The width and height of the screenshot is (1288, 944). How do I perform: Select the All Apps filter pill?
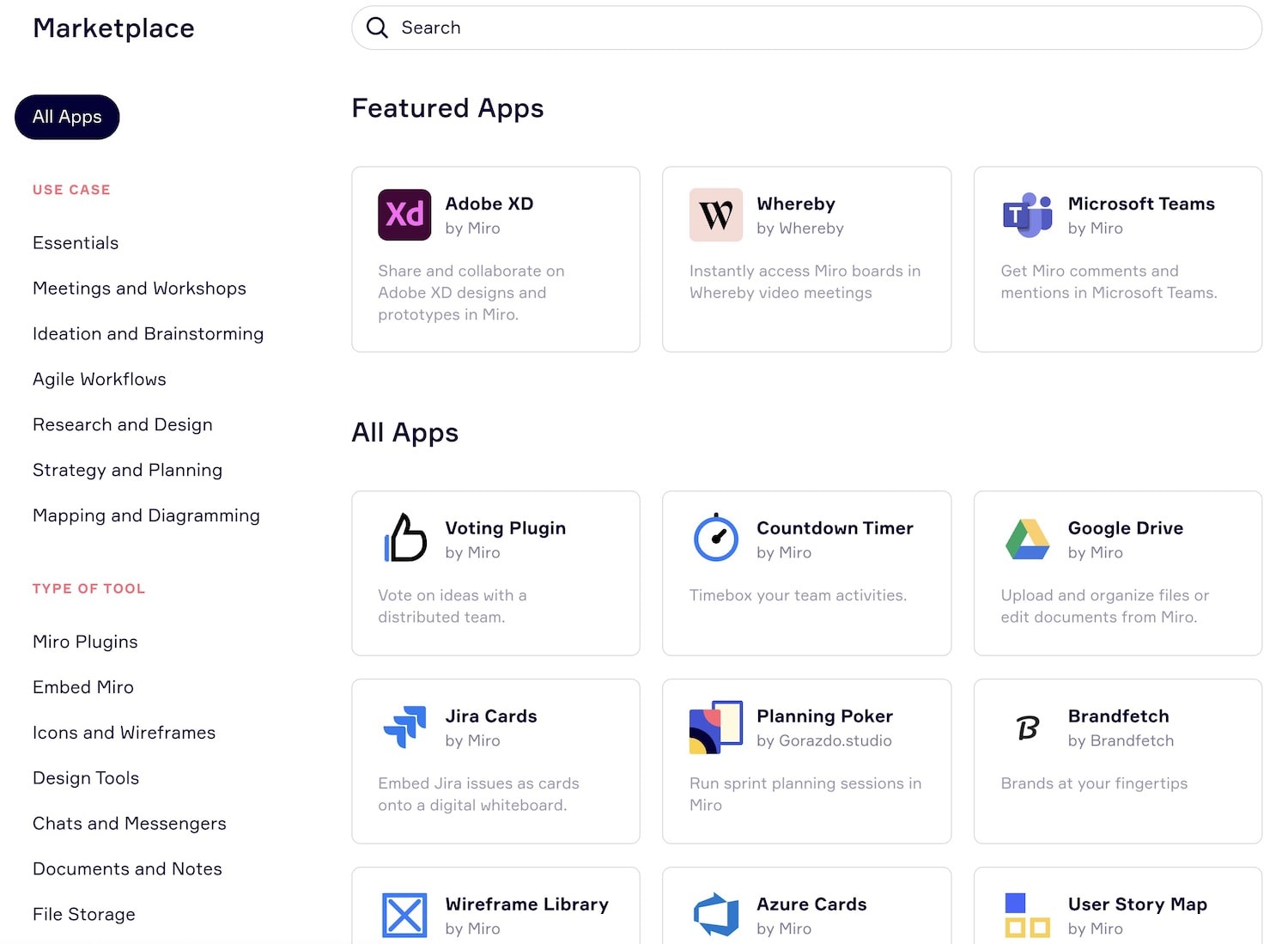pyautogui.click(x=67, y=117)
